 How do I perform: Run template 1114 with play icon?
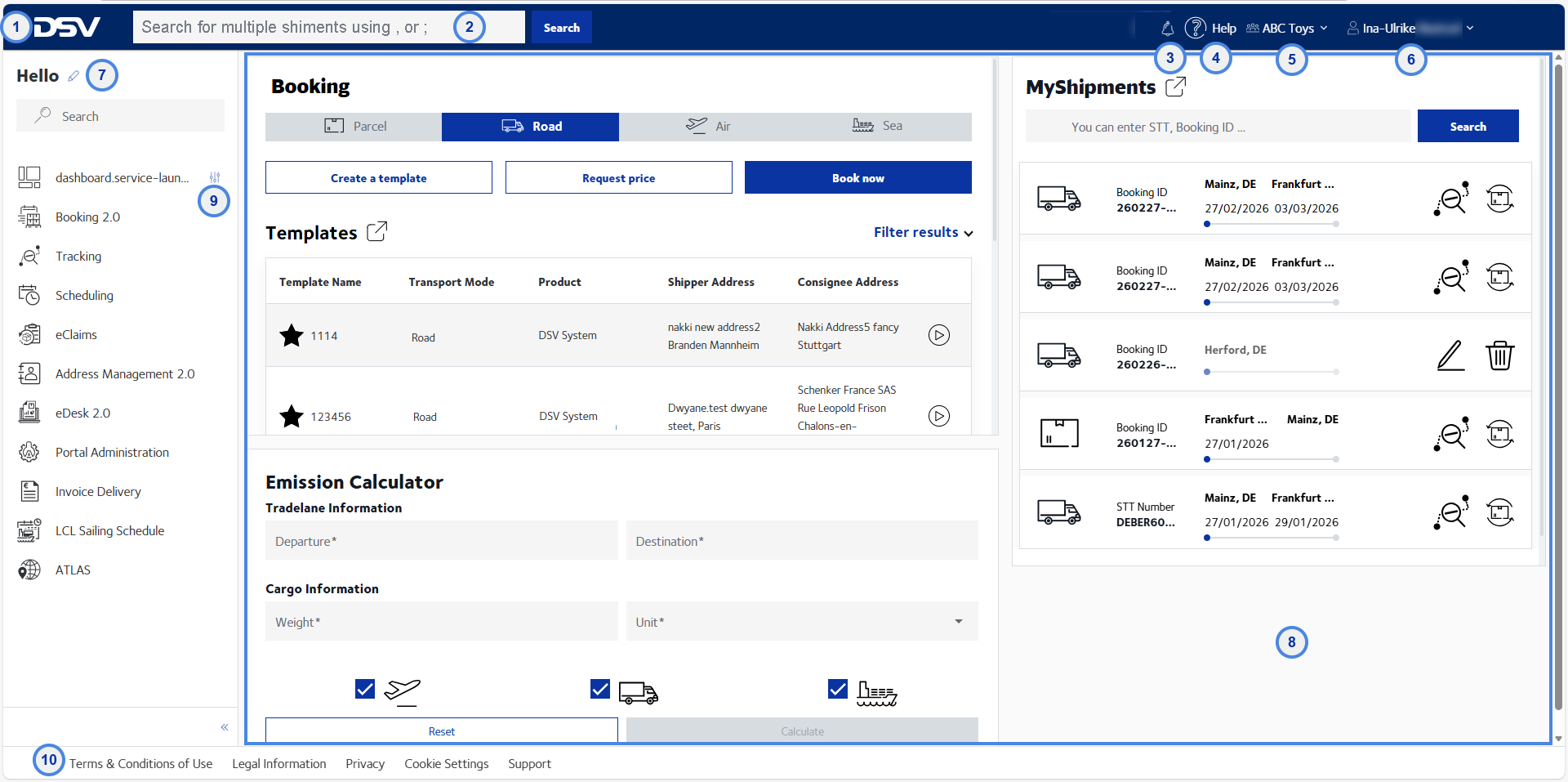(939, 335)
